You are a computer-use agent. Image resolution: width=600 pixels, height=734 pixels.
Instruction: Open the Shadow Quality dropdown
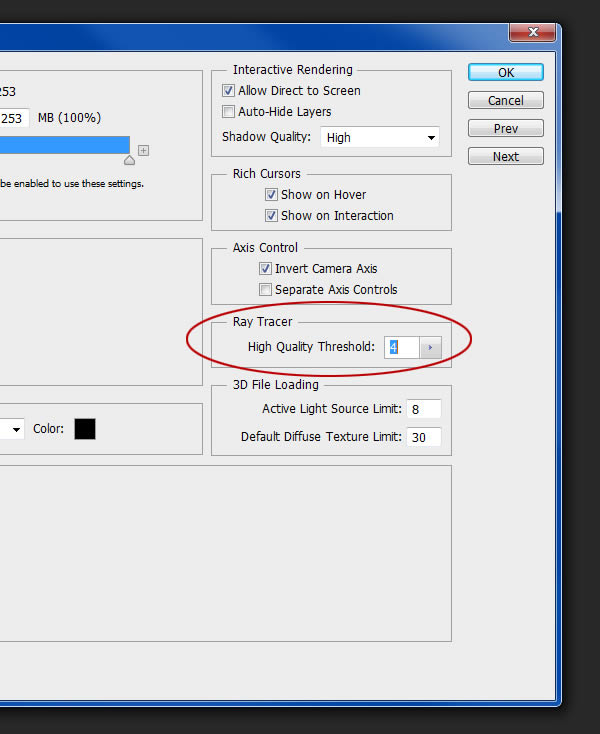tap(380, 137)
